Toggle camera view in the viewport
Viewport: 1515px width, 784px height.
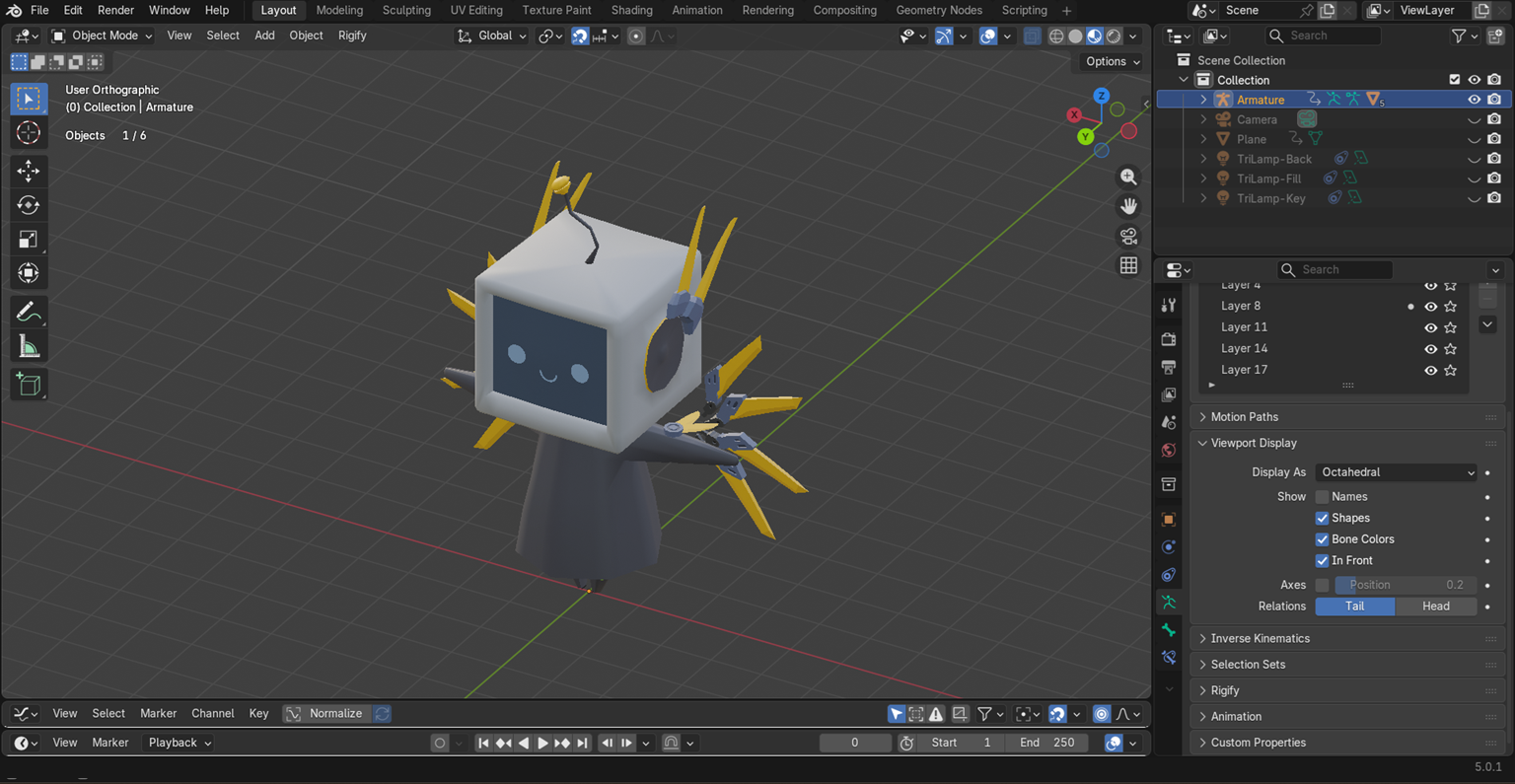pyautogui.click(x=1128, y=236)
